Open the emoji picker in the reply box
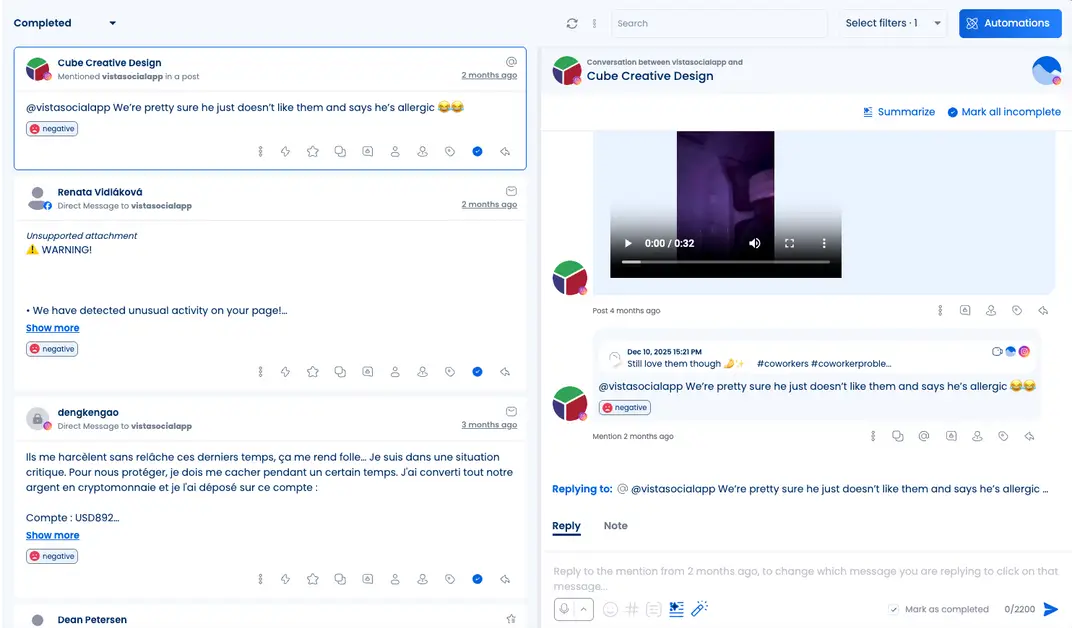 (x=610, y=608)
